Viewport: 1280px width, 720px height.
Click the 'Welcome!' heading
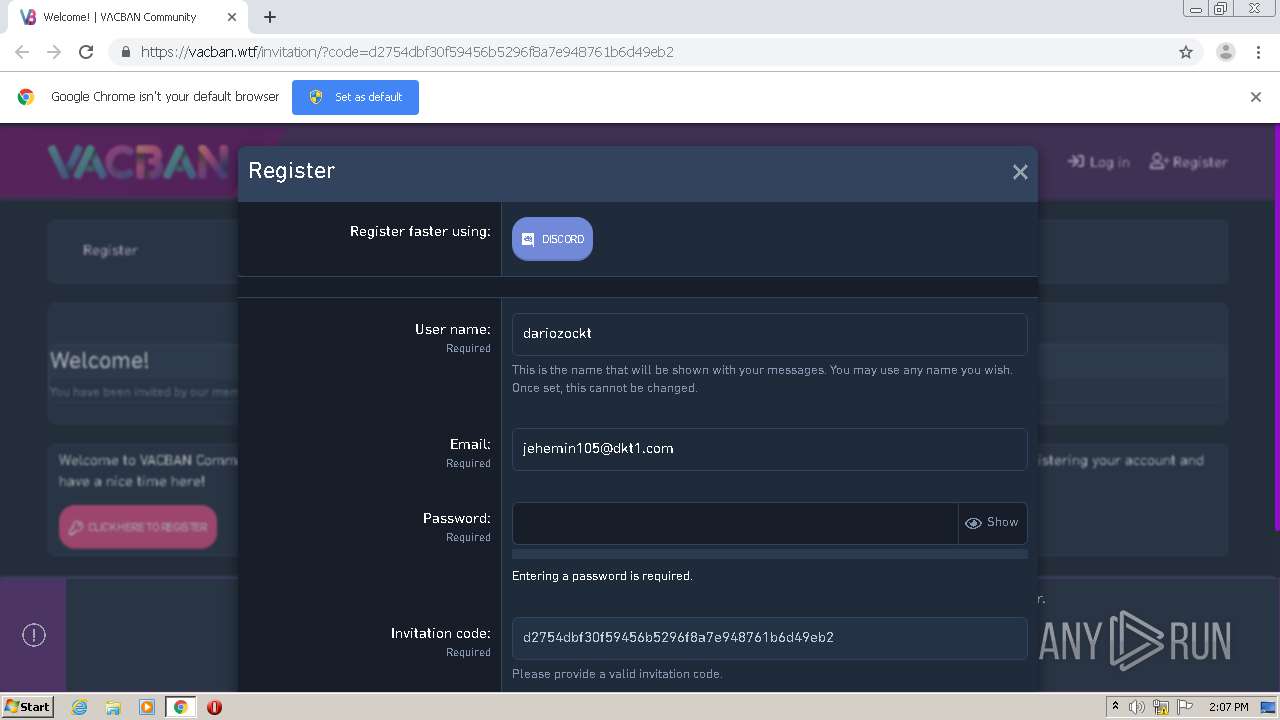pyautogui.click(x=99, y=360)
